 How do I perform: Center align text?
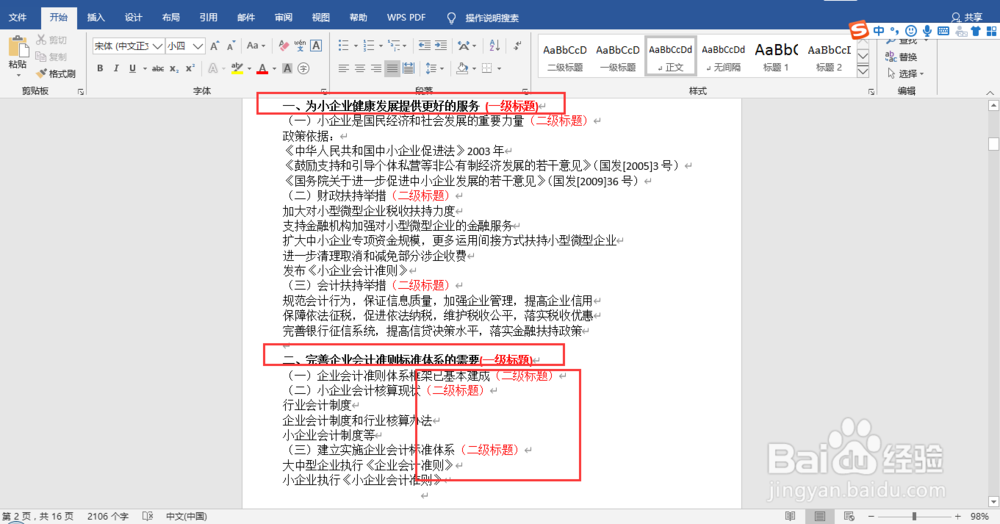coord(360,68)
